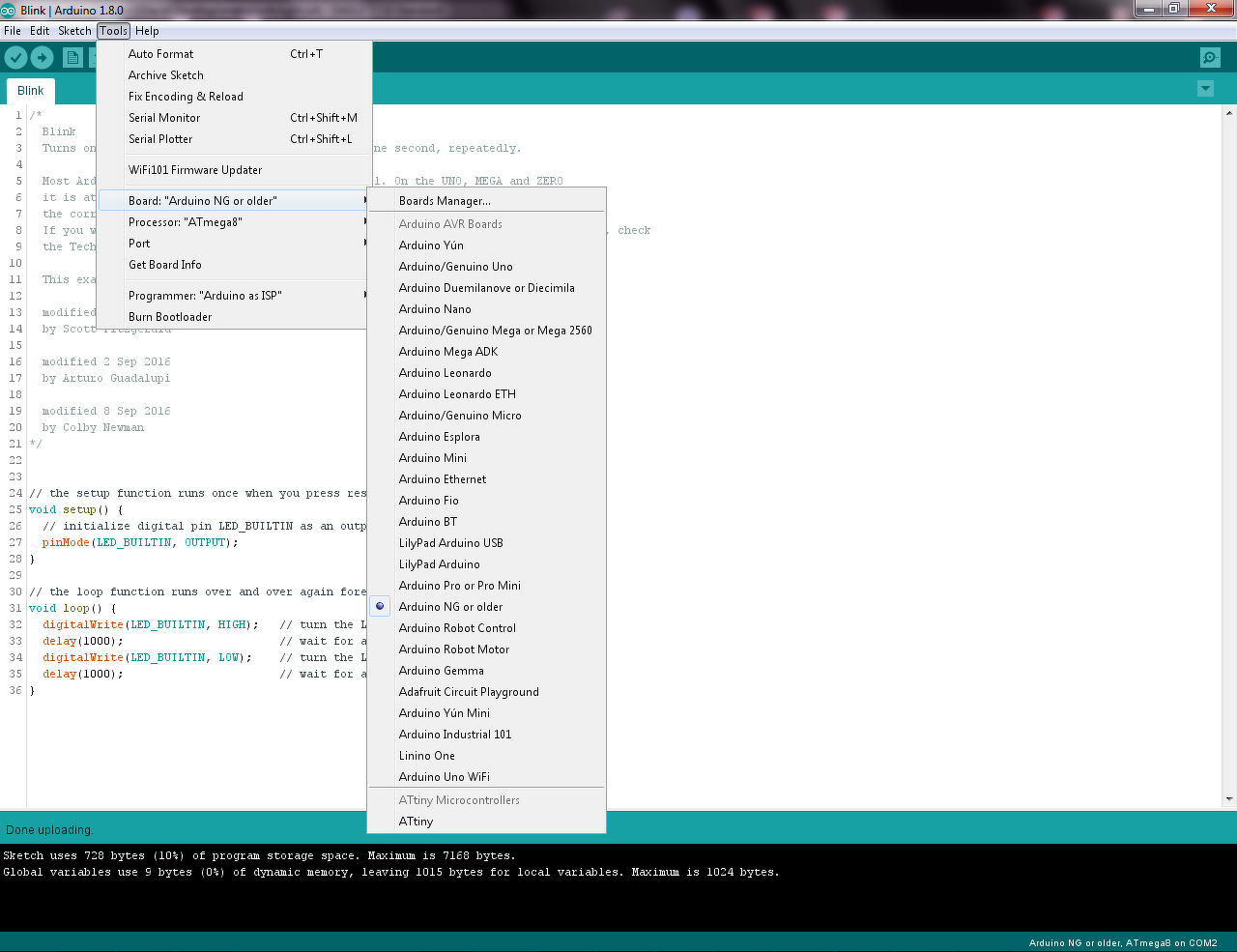This screenshot has width=1237, height=952.
Task: Click the New sketch toolbar icon
Action: point(72,57)
